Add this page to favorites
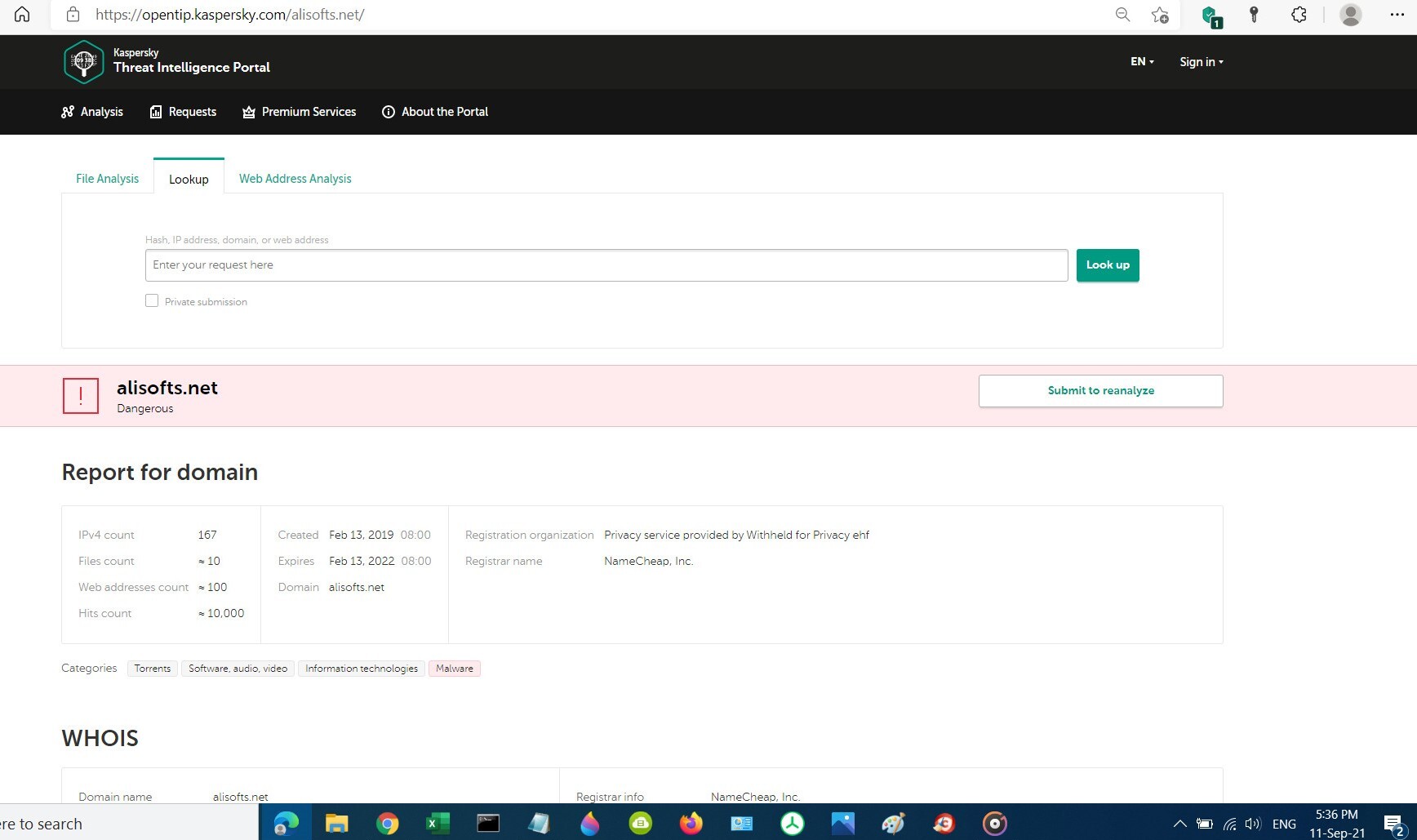1417x840 pixels. pyautogui.click(x=1160, y=15)
